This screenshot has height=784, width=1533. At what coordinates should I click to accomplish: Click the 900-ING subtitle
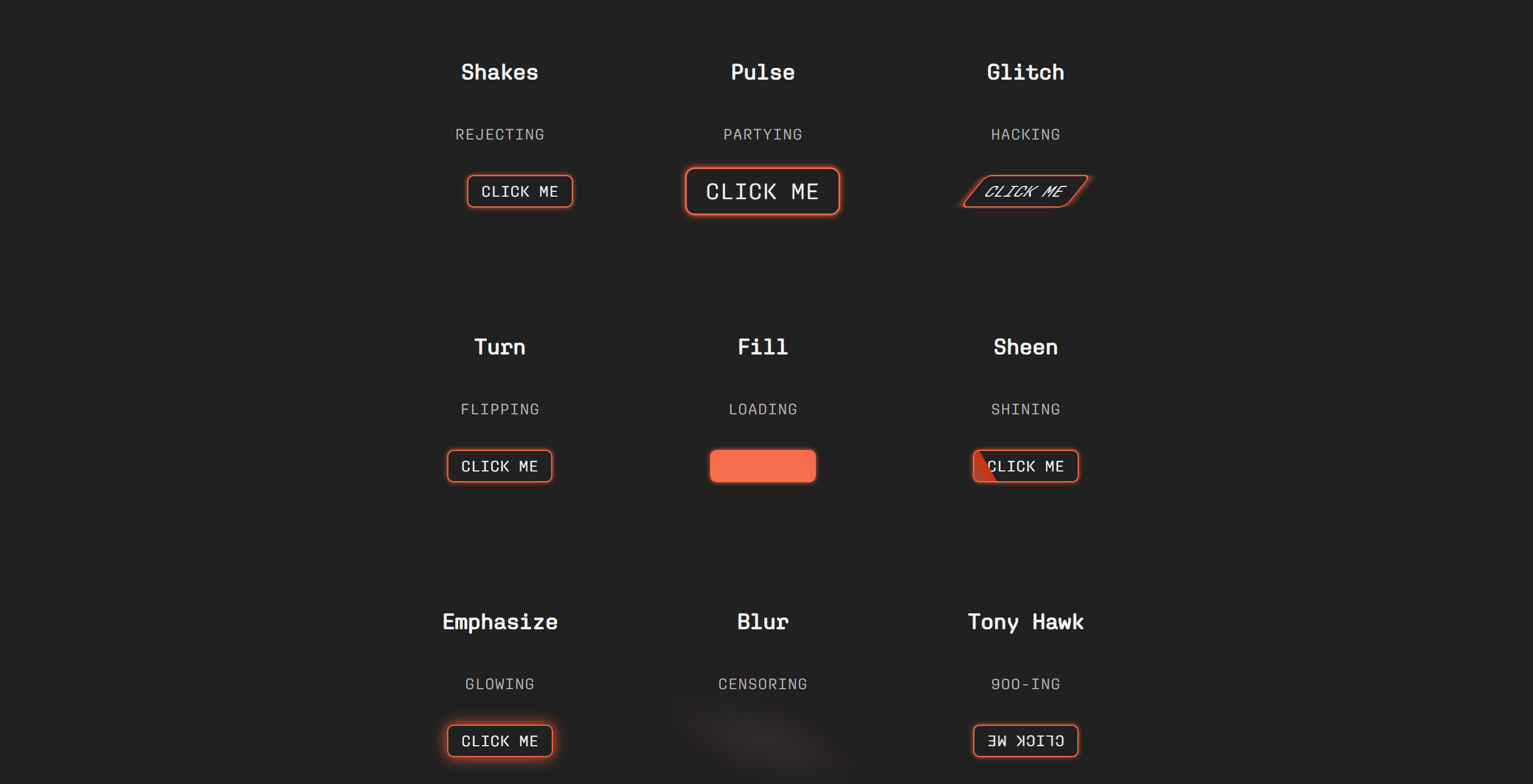[x=1025, y=684]
